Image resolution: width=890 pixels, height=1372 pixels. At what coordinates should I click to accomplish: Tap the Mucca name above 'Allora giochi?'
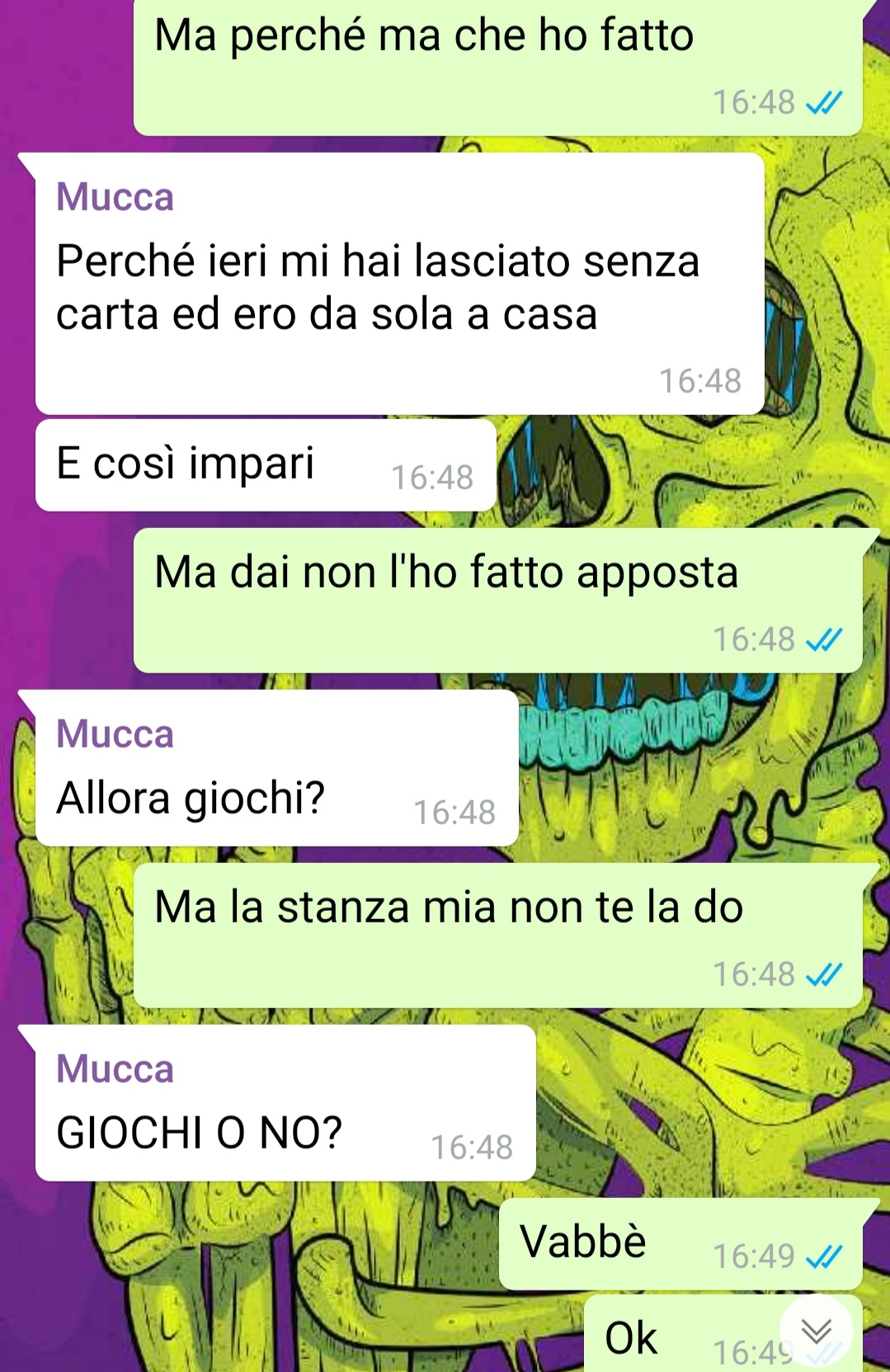tap(115, 733)
